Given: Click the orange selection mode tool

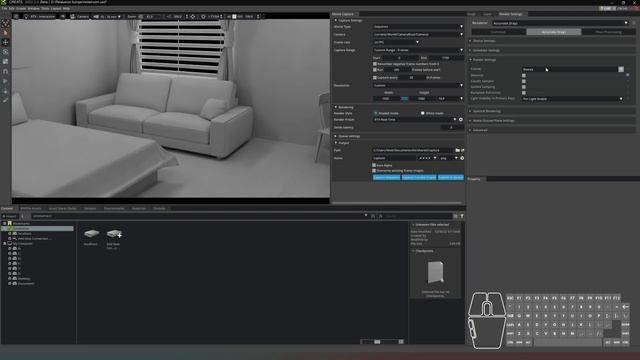Looking at the screenshot, I should tap(5, 33).
